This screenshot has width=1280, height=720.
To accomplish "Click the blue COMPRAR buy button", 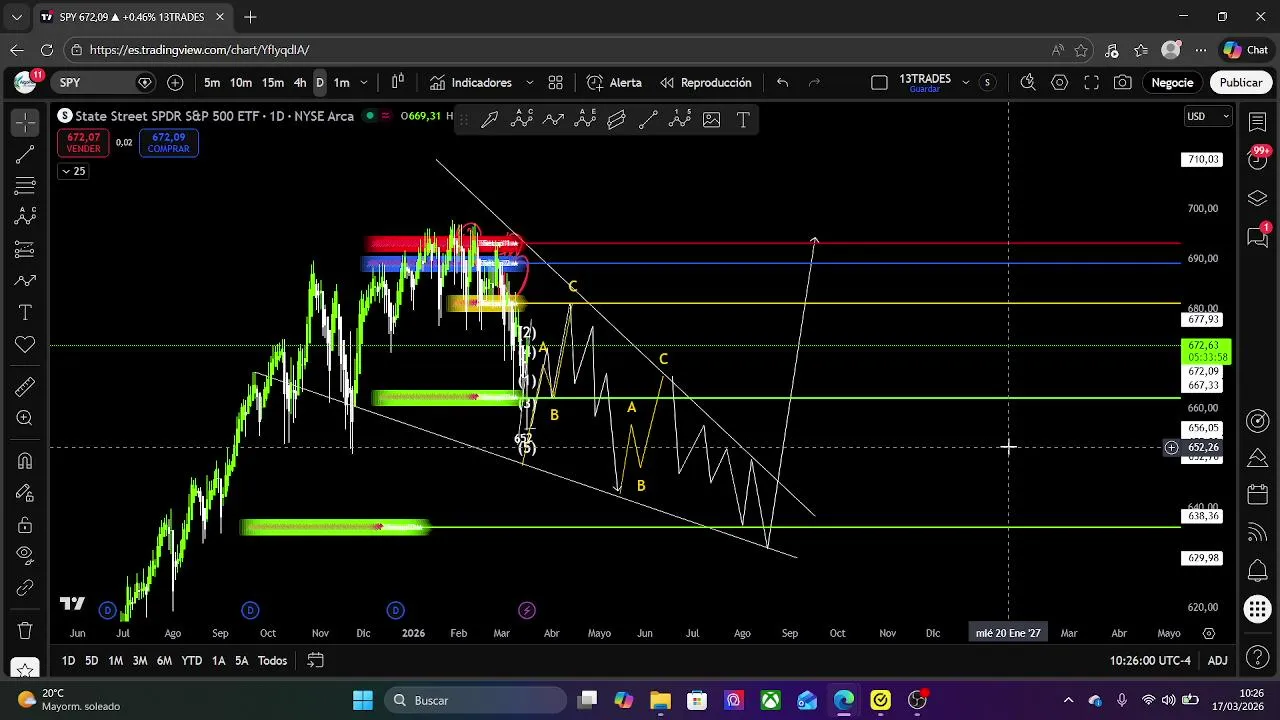I will click(169, 143).
